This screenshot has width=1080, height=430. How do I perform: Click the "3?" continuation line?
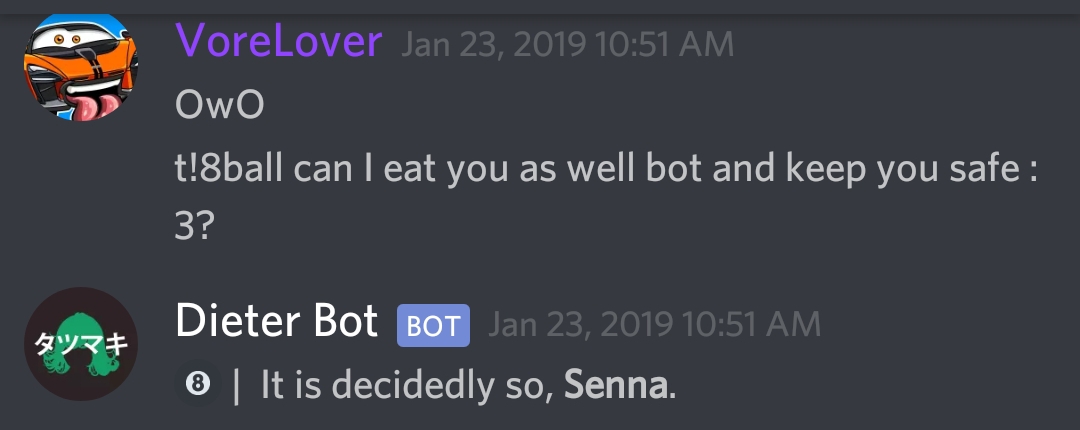click(x=192, y=228)
